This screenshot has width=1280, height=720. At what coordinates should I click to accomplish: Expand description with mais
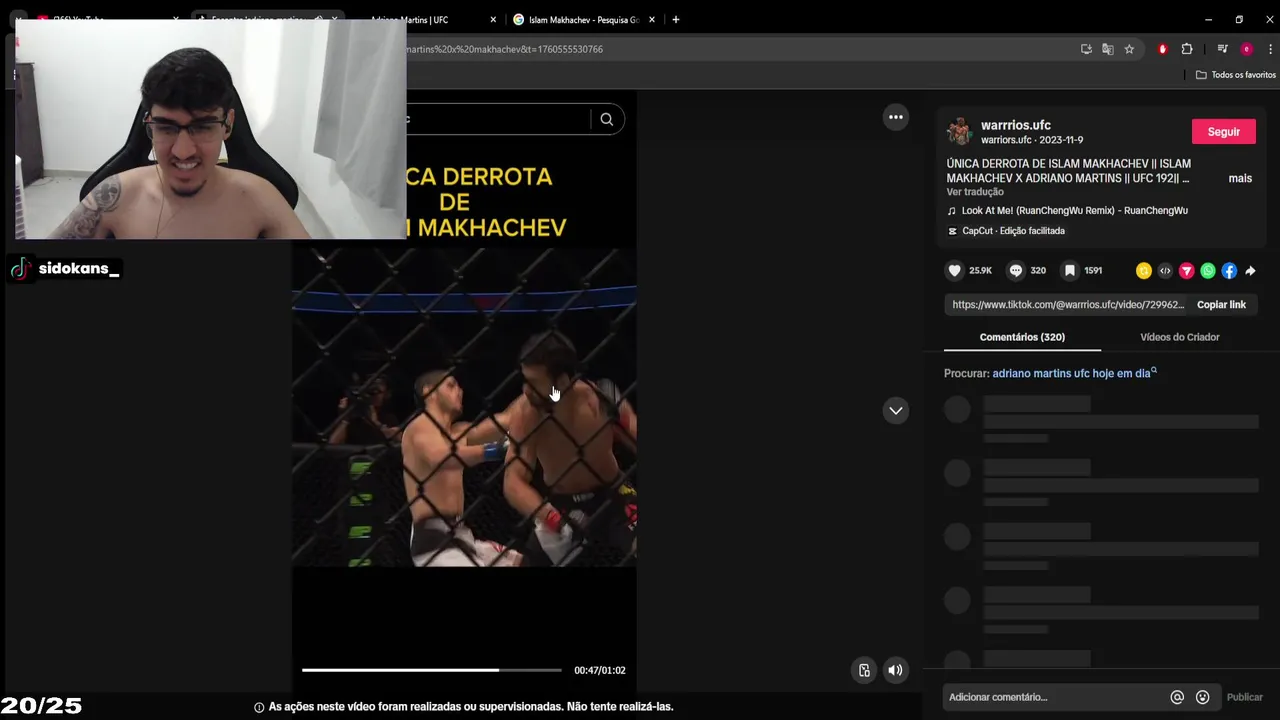[1240, 178]
